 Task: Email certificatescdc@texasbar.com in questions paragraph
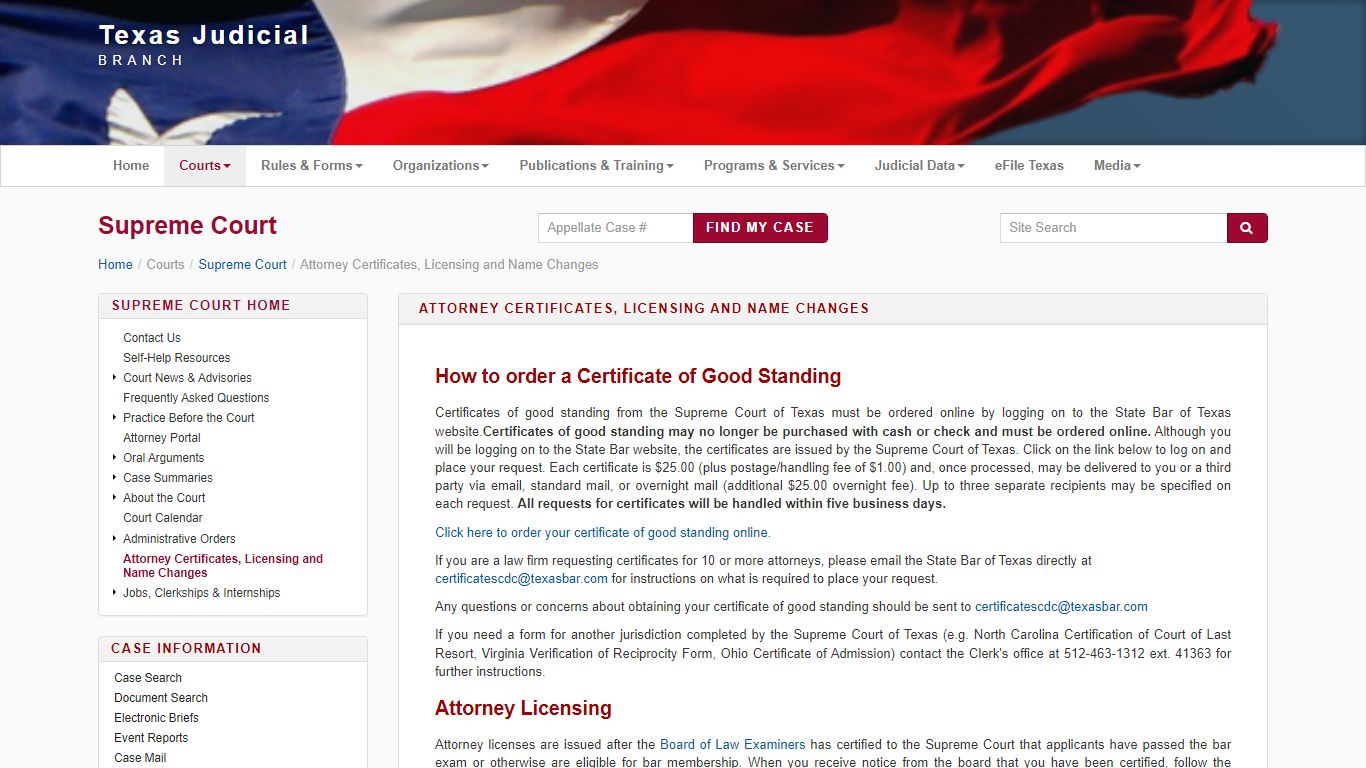point(1061,607)
